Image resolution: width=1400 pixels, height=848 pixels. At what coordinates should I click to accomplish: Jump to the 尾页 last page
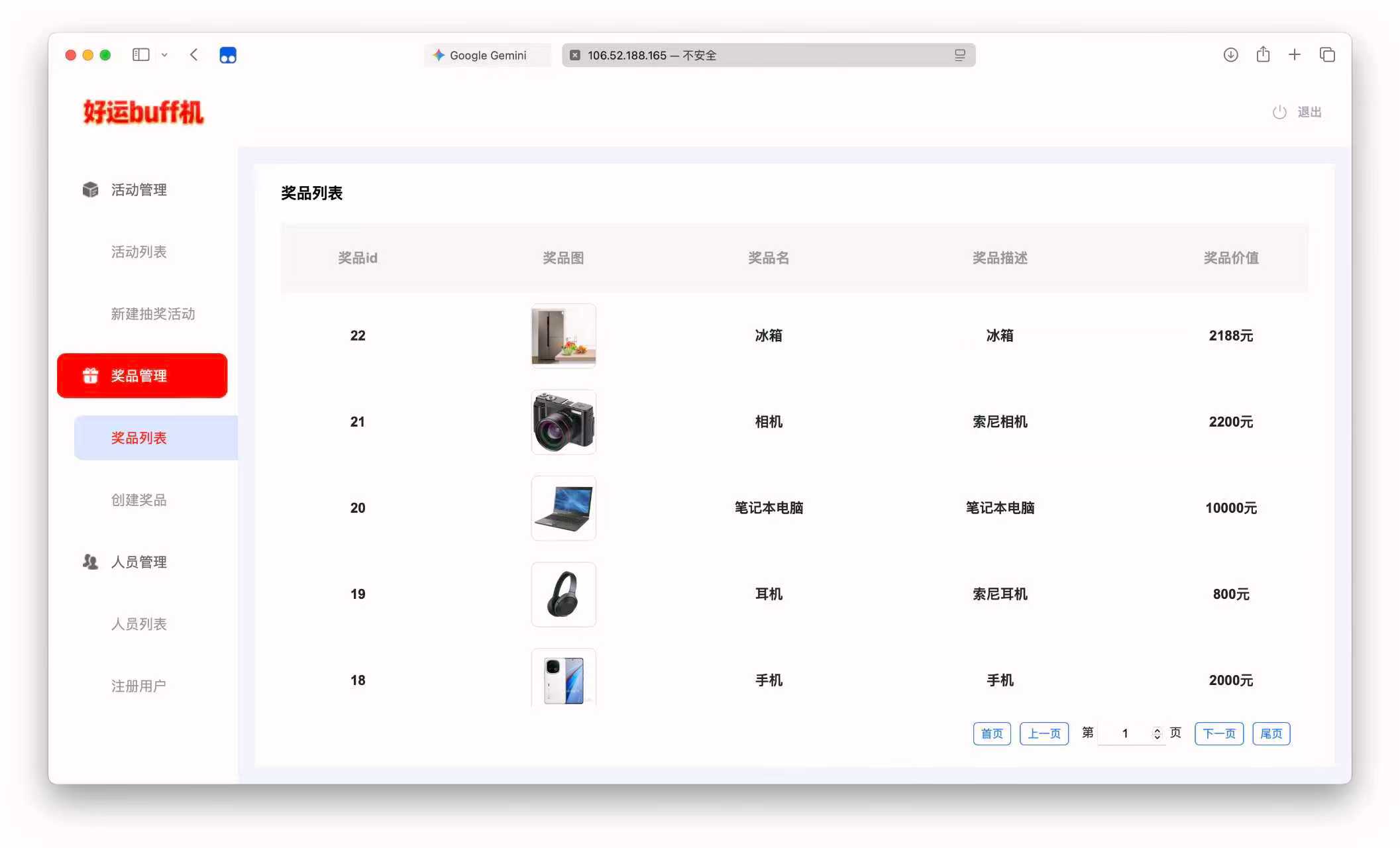click(1271, 733)
